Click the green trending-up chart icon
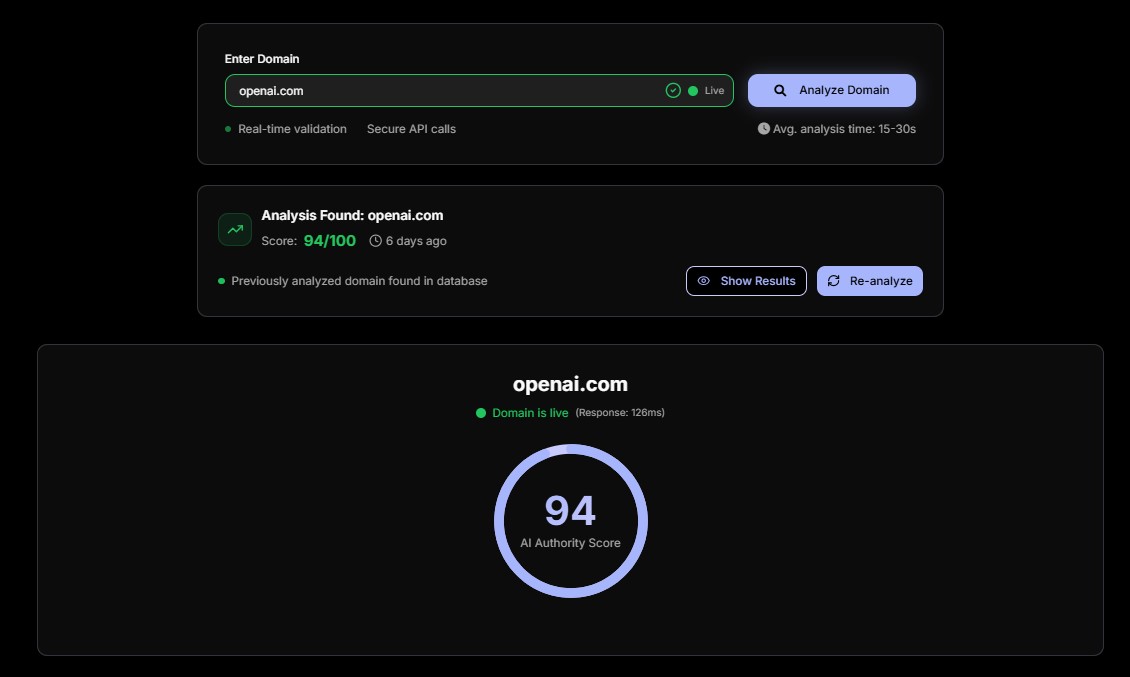This screenshot has width=1130, height=677. (x=235, y=229)
